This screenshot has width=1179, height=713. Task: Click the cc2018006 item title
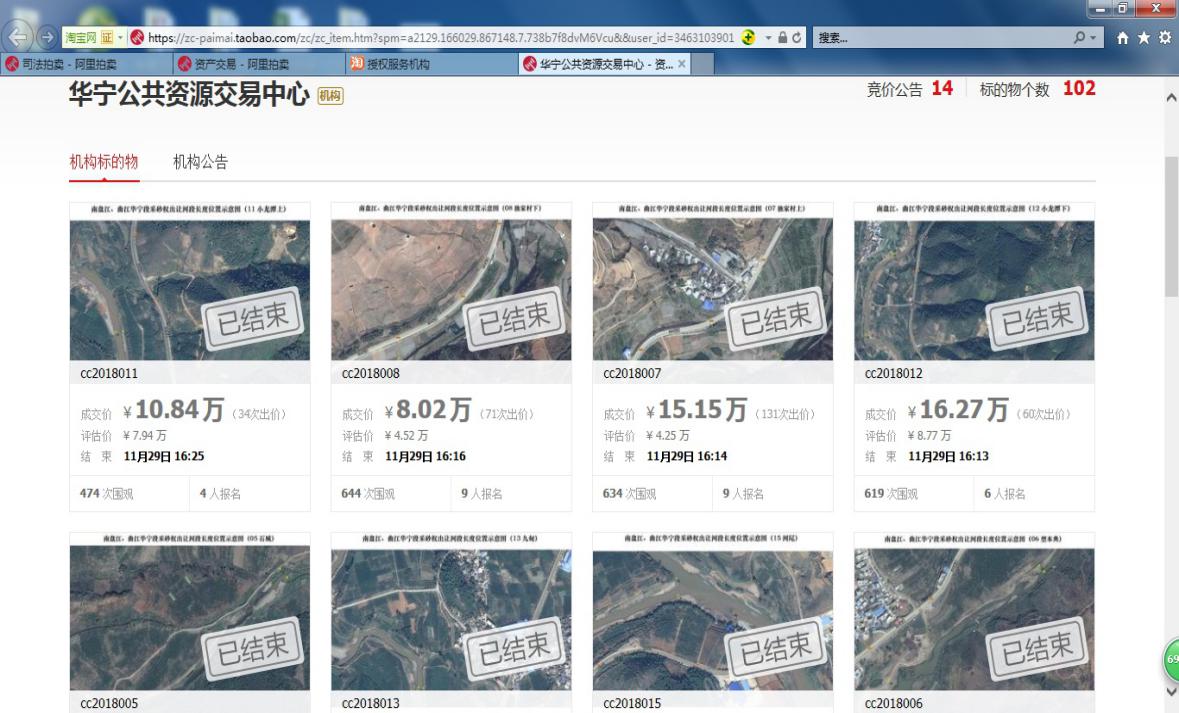pos(894,703)
